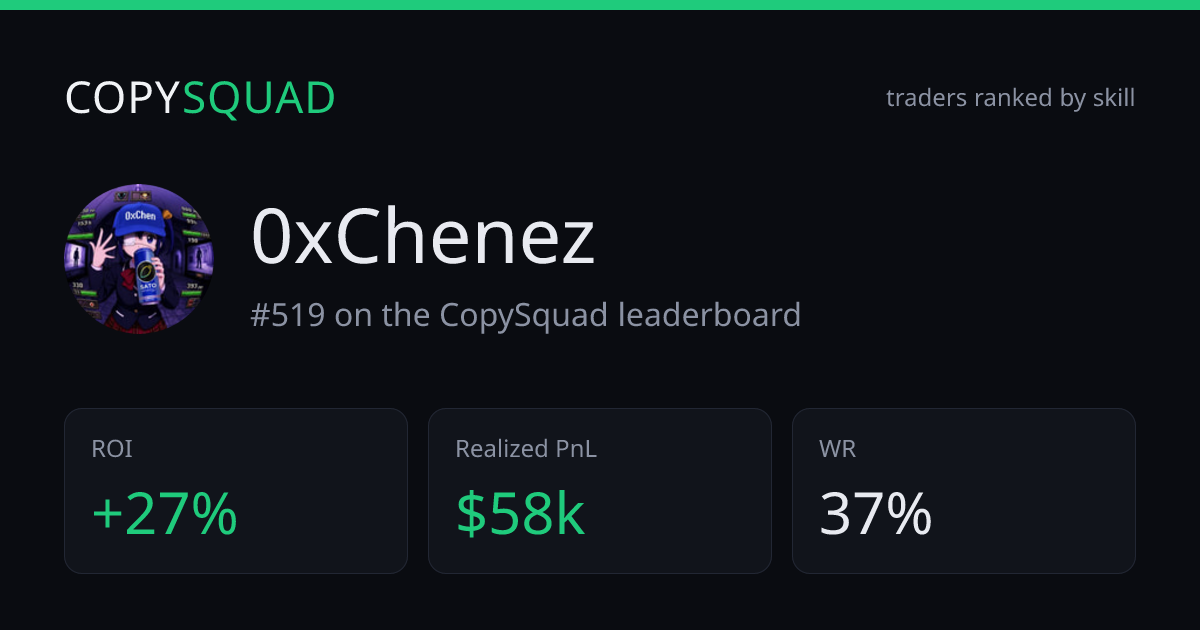
Task: Select the 37% win rate value
Action: pyautogui.click(x=876, y=514)
